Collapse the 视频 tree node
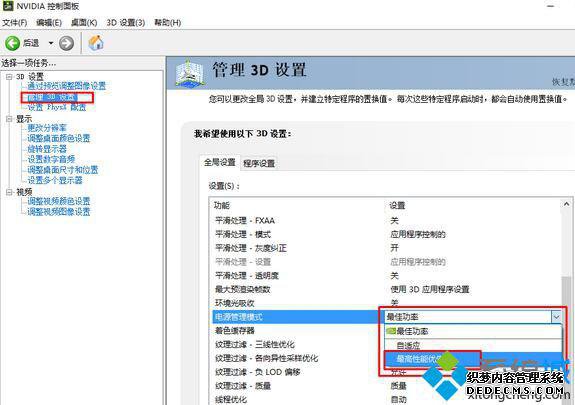 [9, 192]
